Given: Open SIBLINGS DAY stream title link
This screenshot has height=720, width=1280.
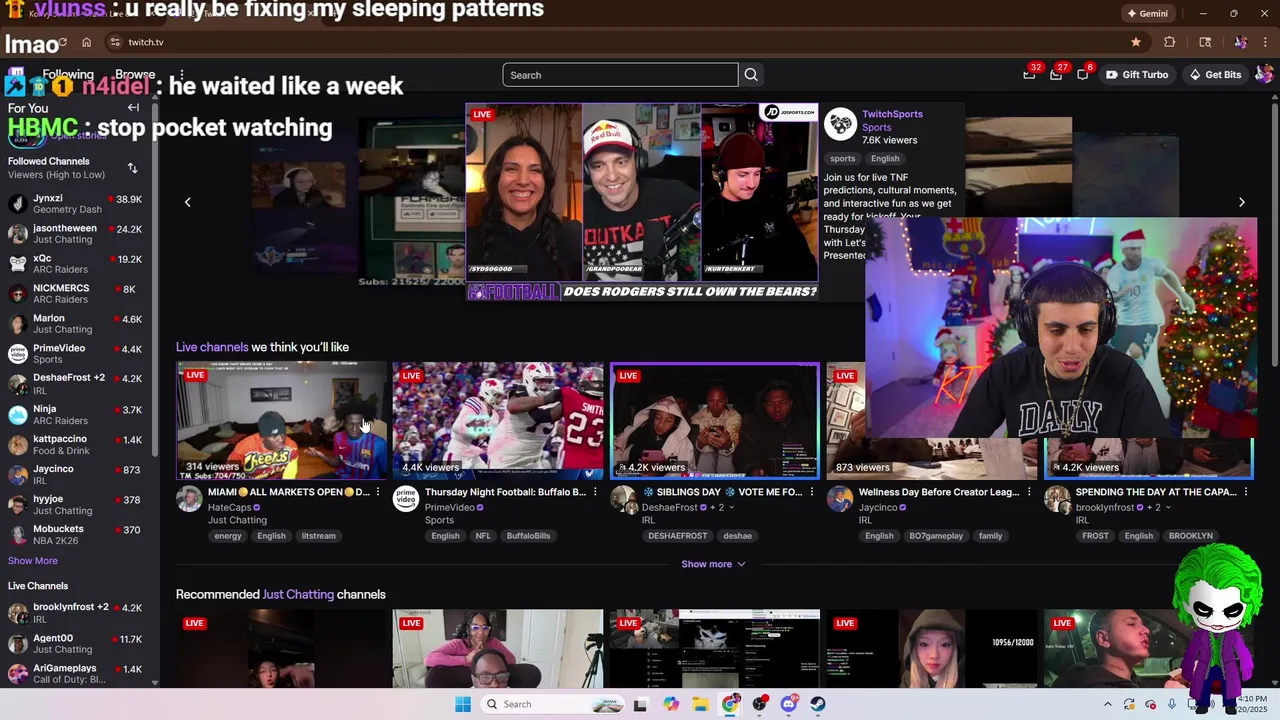Looking at the screenshot, I should pyautogui.click(x=722, y=492).
